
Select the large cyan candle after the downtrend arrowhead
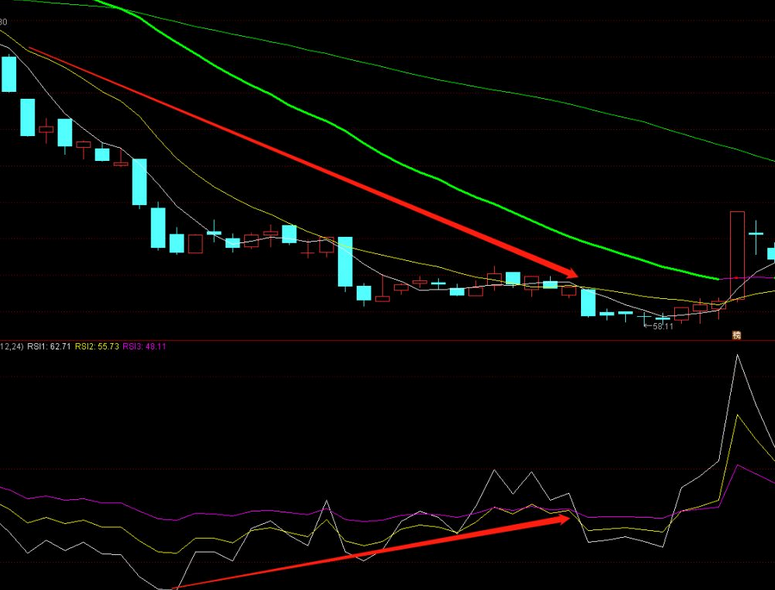588,302
